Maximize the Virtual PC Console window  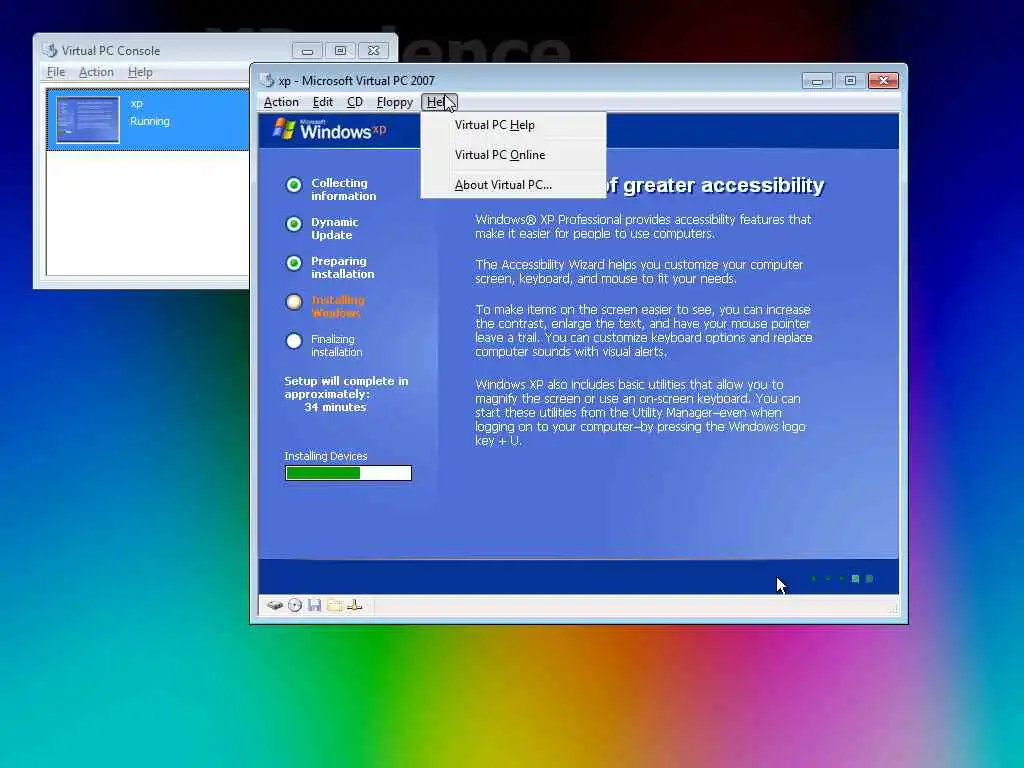click(x=340, y=50)
